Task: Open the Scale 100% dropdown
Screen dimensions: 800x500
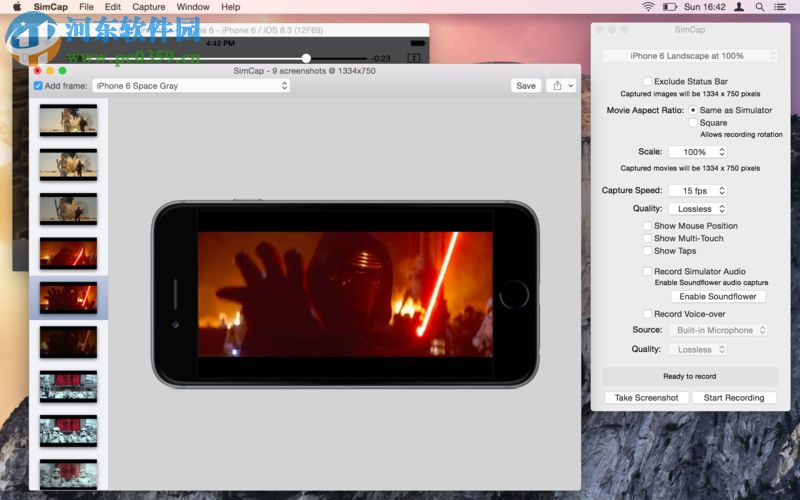Action: click(698, 152)
